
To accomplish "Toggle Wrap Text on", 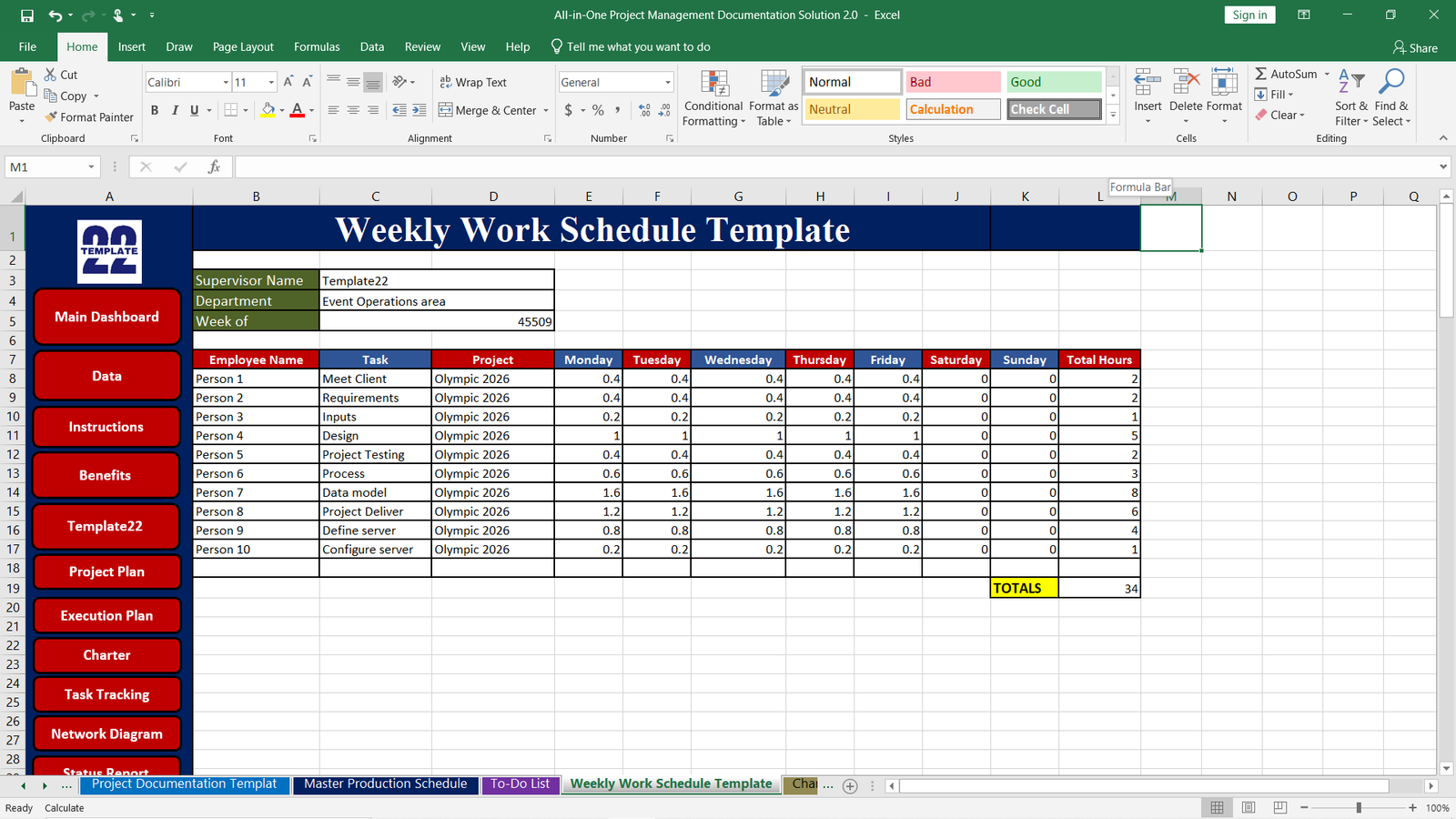I will point(473,82).
